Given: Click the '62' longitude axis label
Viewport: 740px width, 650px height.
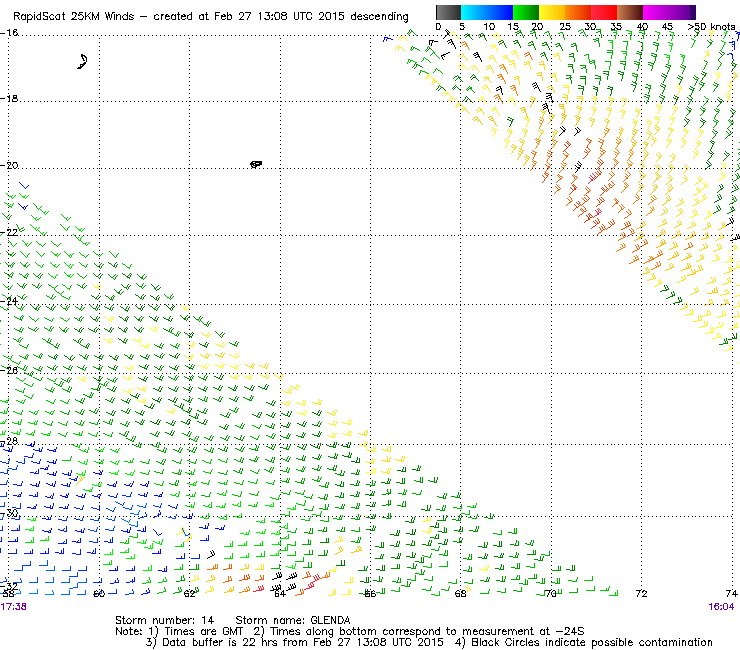Looking at the screenshot, I should click(x=189, y=593).
